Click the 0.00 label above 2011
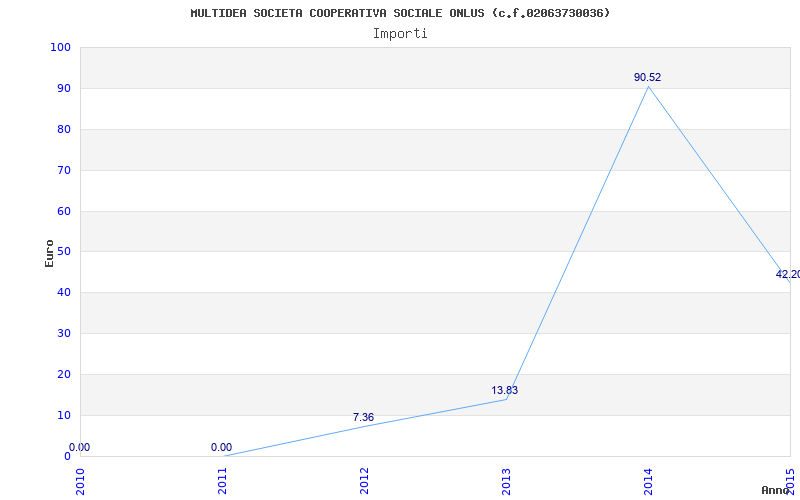This screenshot has height=500, width=800. 221,447
